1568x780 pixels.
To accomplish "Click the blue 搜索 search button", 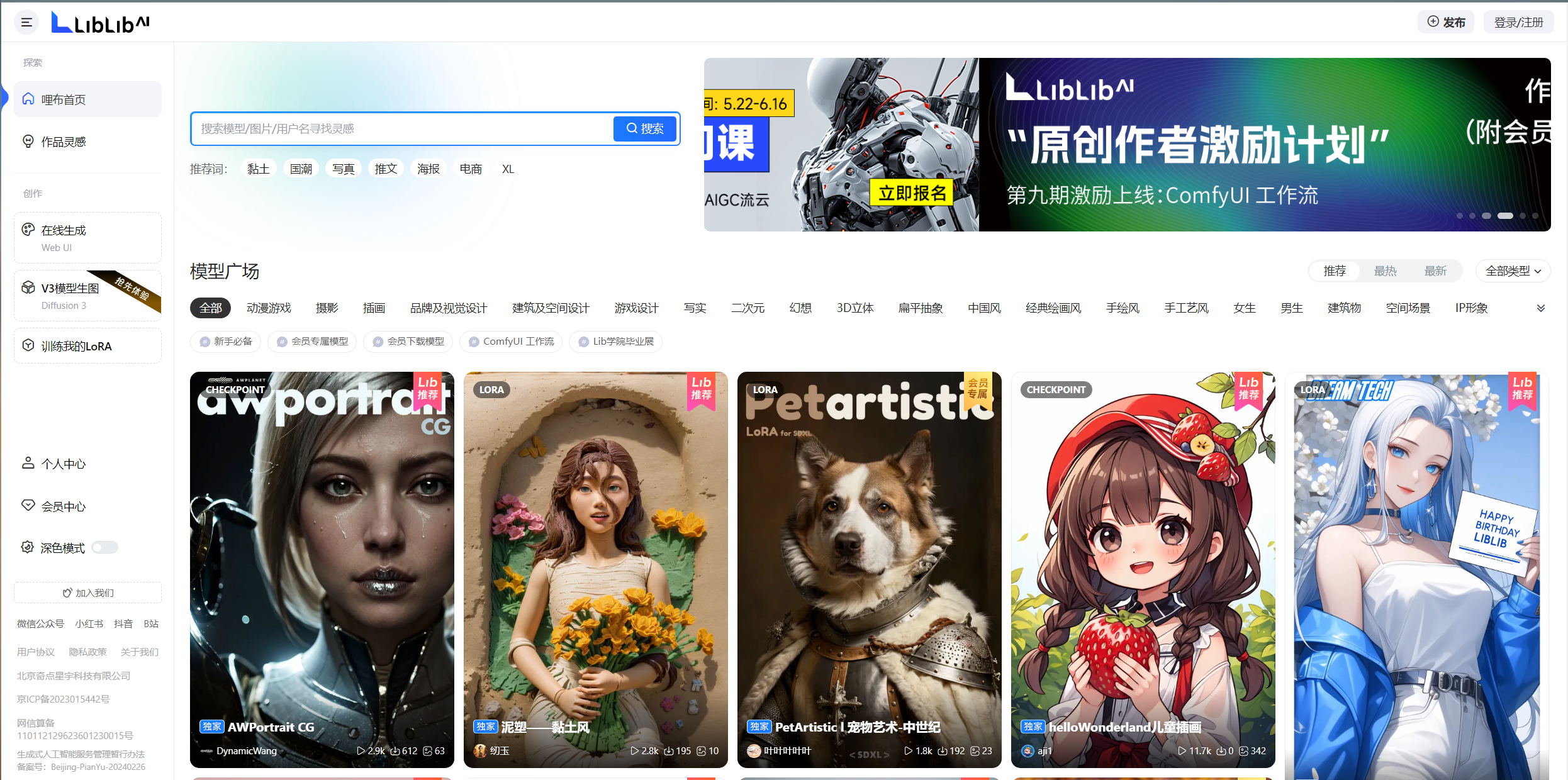I will [x=645, y=129].
